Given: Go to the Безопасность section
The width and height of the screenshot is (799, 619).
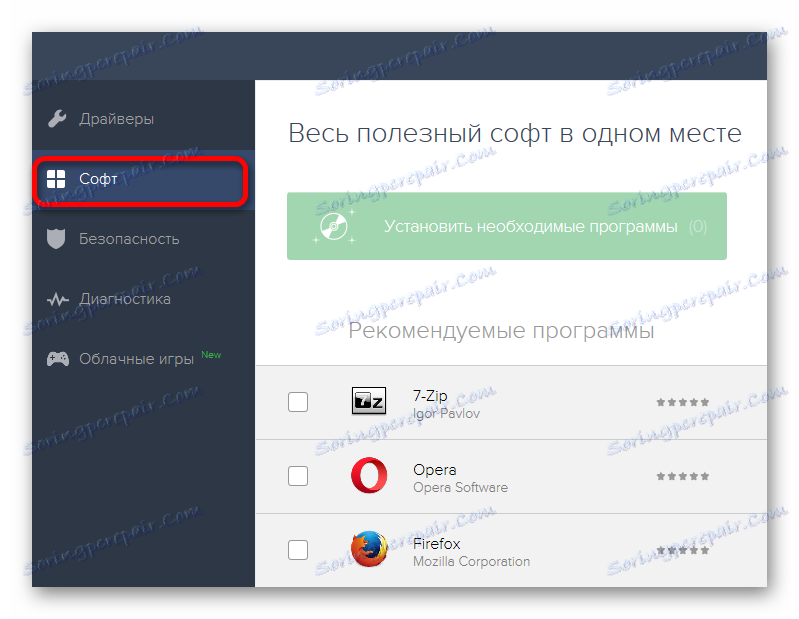Looking at the screenshot, I should tap(143, 239).
